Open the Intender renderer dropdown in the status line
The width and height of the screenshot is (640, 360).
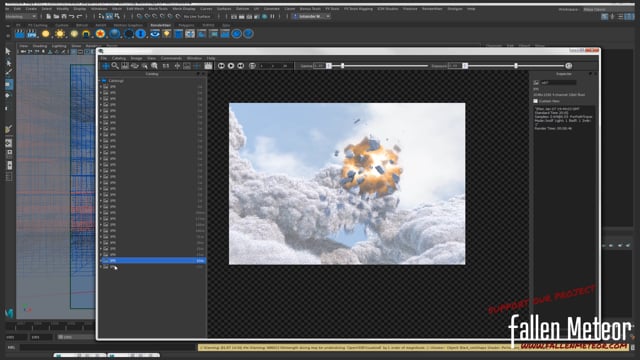[x=312, y=16]
